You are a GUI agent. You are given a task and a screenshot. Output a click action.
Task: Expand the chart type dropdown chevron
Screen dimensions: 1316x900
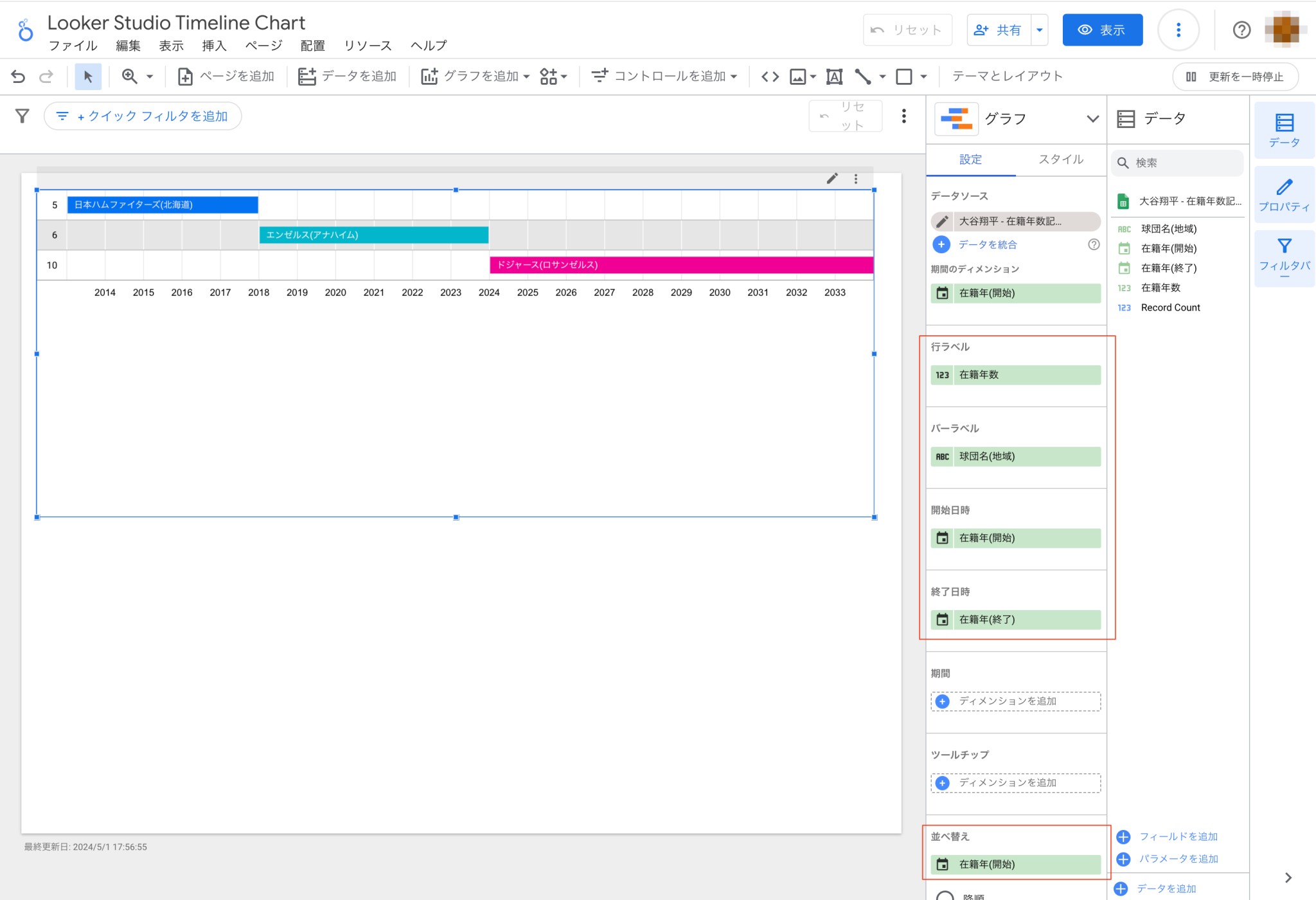point(1092,119)
